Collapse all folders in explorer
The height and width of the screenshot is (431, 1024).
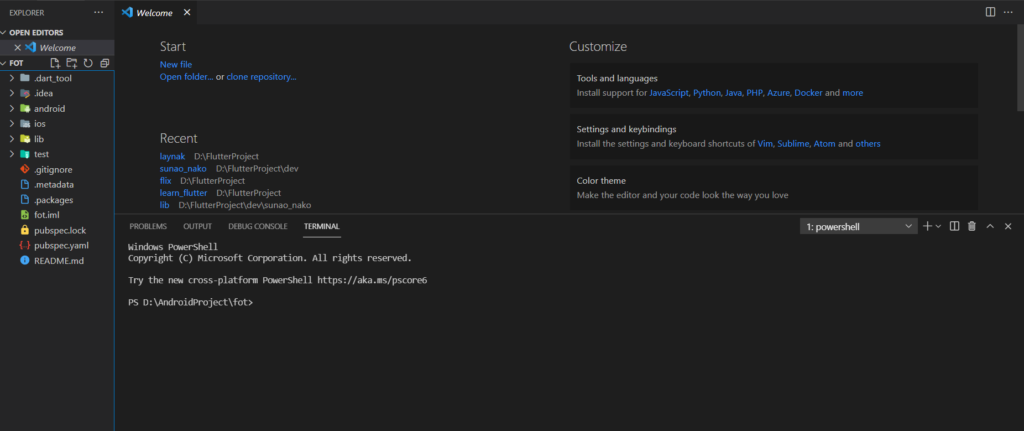pyautogui.click(x=104, y=63)
